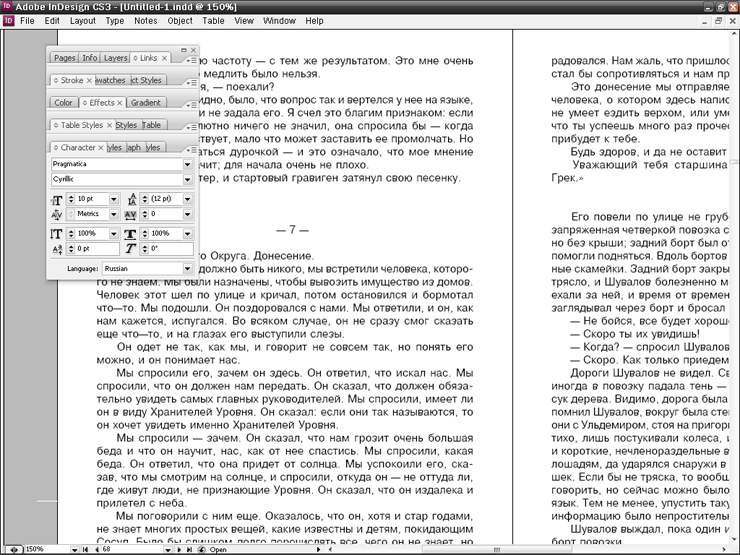Click the Baseline Shift icon
This screenshot has width=740, height=555.
pos(57,249)
